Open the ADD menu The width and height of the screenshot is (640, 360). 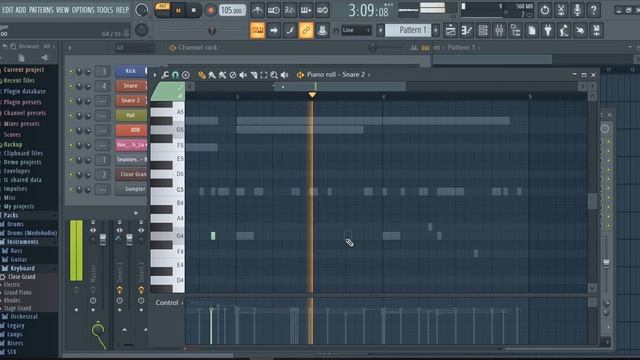(x=21, y=10)
